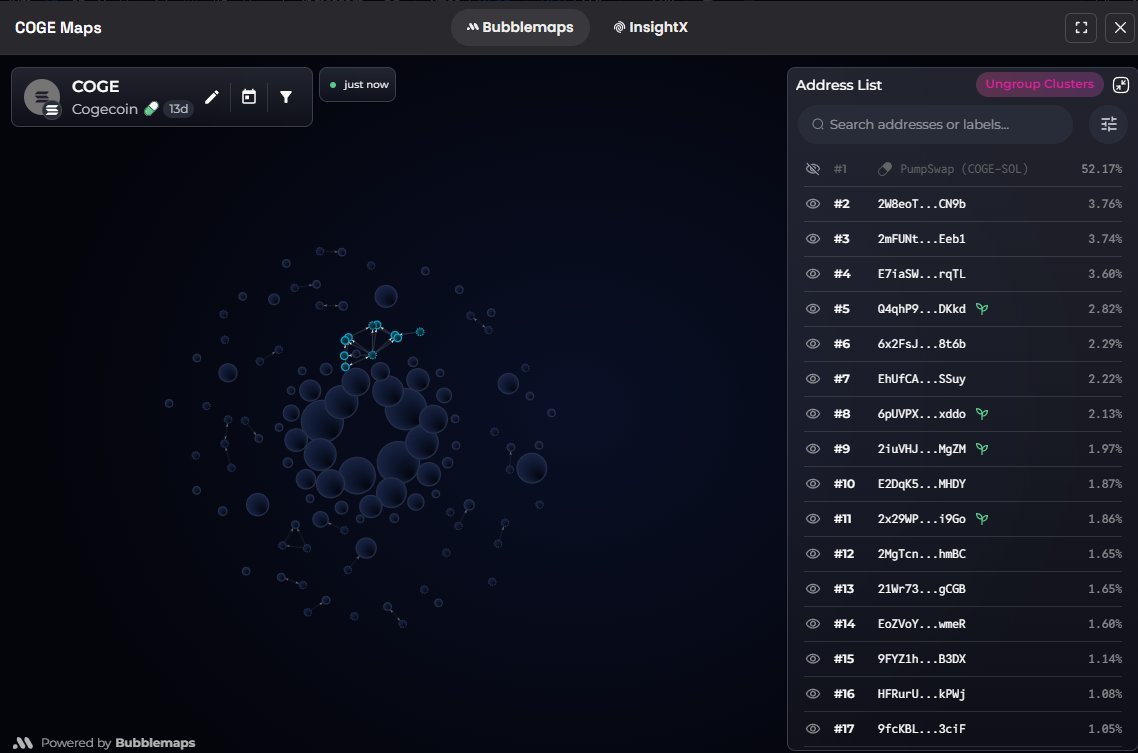This screenshot has height=753, width=1138.
Task: Hide address #2 2W8eoT...CN9b
Action: tap(813, 204)
